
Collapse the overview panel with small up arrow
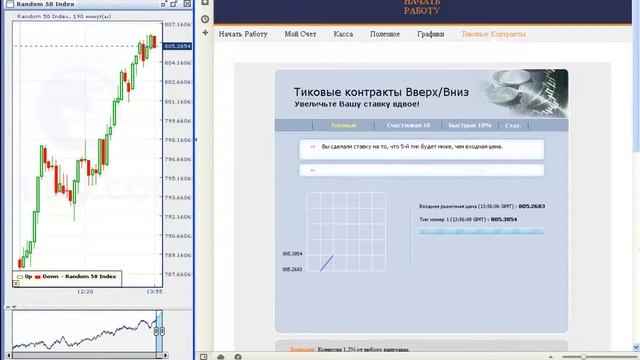[x=8, y=307]
